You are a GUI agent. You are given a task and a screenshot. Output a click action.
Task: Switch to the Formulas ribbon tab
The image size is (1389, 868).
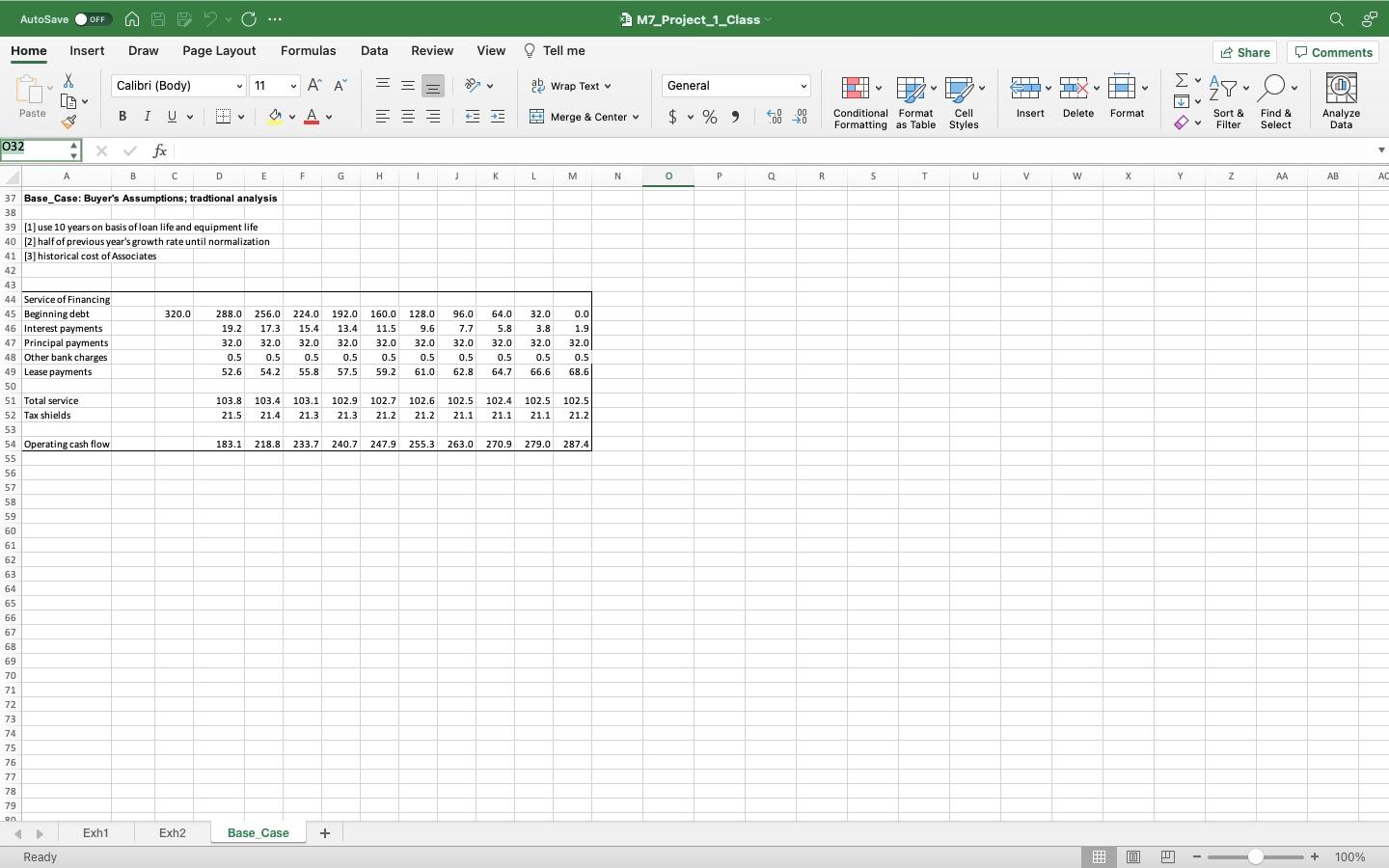308,50
